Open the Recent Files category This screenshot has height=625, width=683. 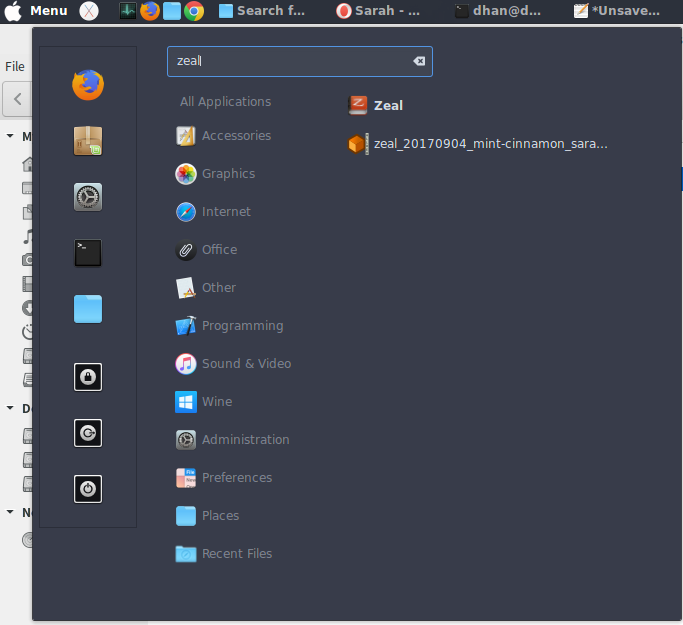223,554
